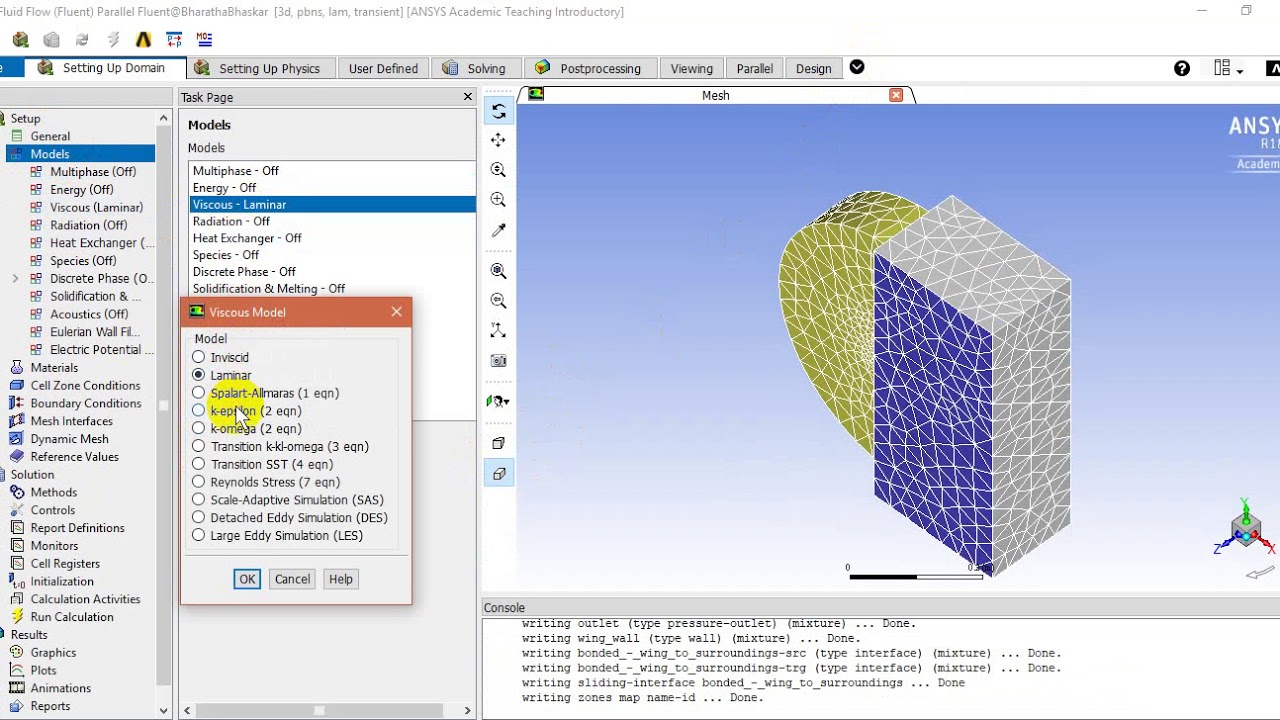Select the probe eyedropper tool
This screenshot has width=1280, height=720.
[x=498, y=230]
